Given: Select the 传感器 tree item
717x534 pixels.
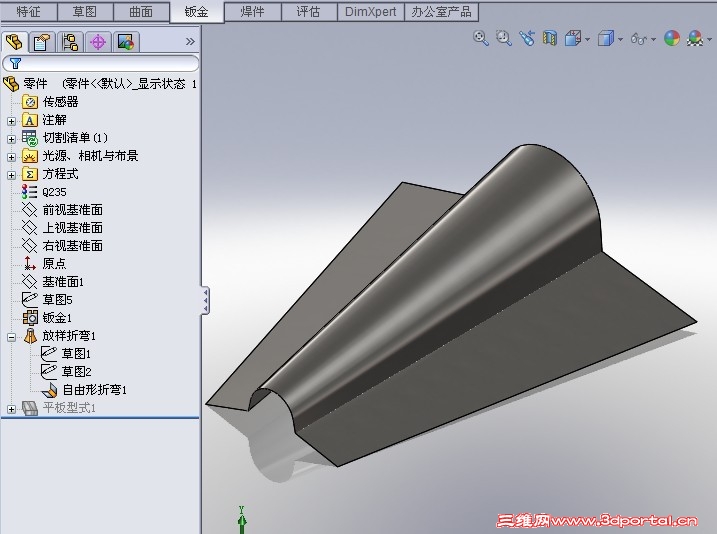Looking at the screenshot, I should tap(60, 101).
